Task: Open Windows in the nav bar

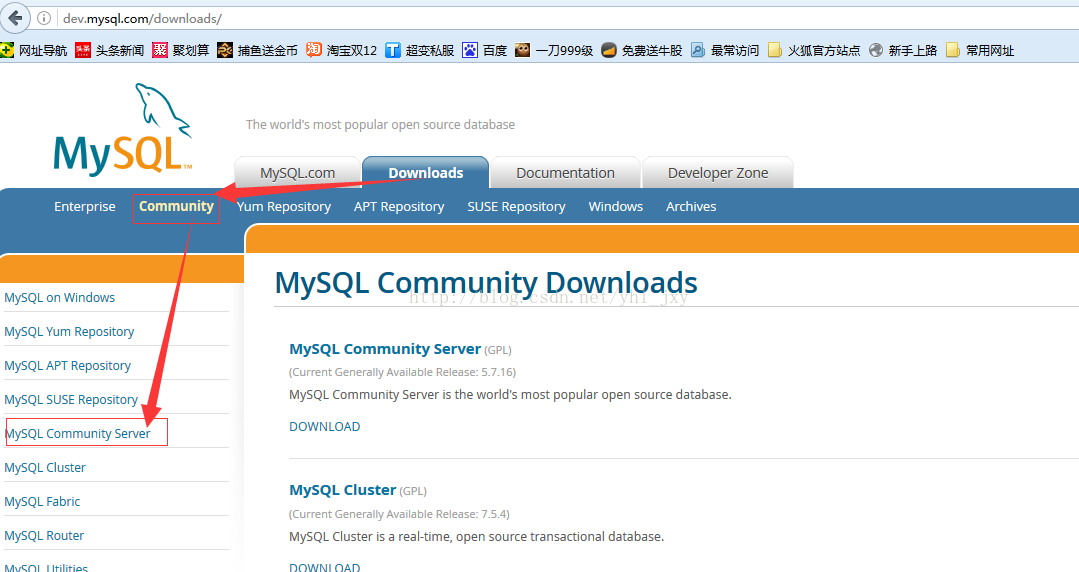Action: (616, 206)
